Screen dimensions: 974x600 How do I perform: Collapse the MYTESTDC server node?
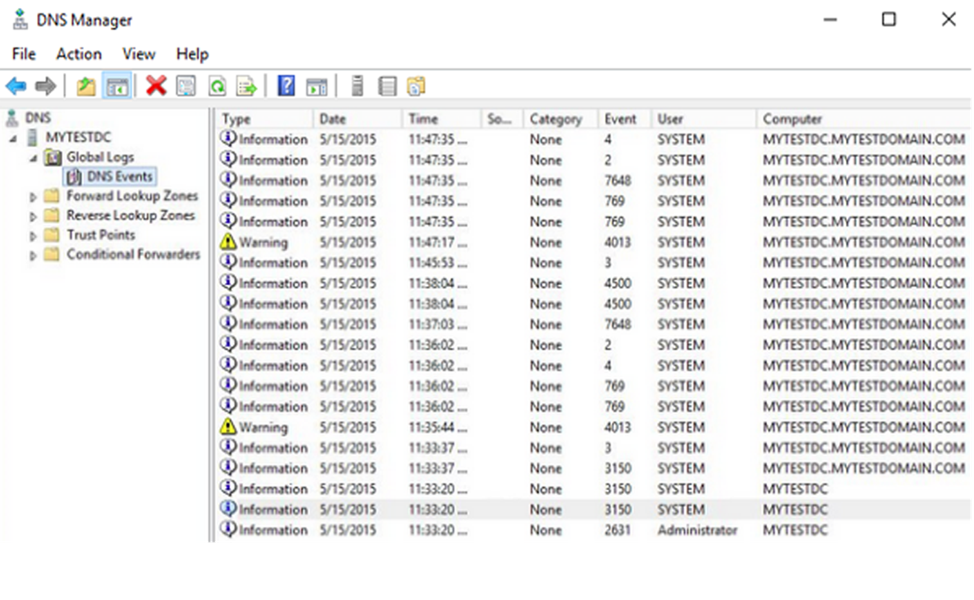point(12,139)
